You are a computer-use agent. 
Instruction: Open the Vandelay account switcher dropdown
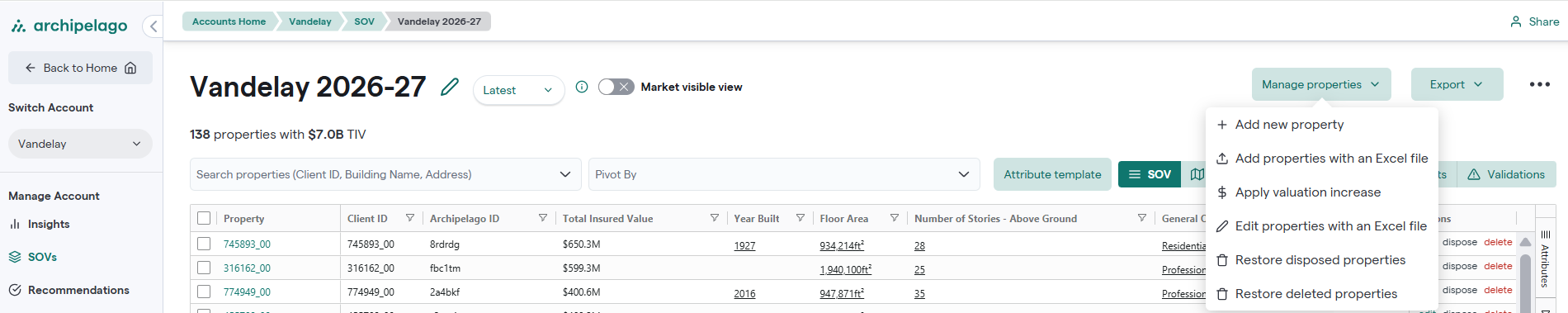click(80, 144)
